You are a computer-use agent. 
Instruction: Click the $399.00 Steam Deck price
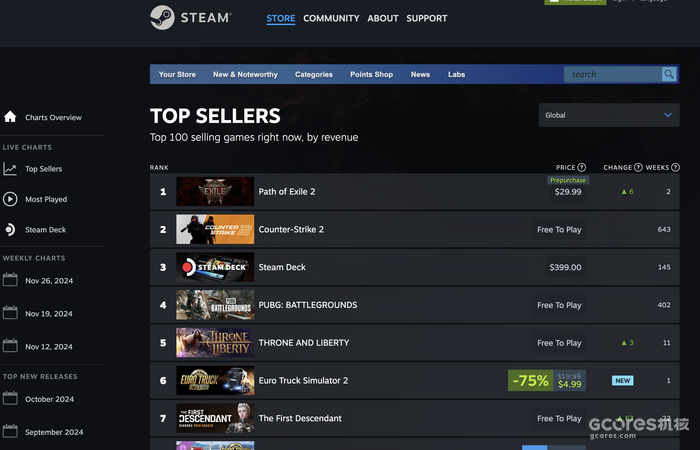565,267
